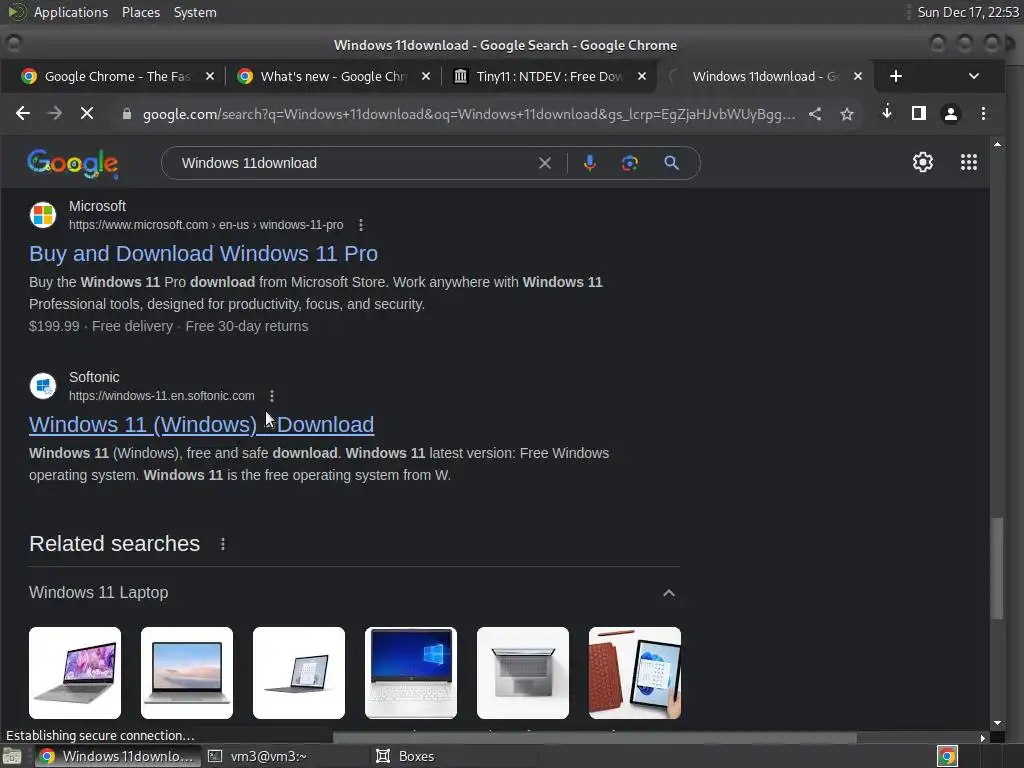
Task: Open more options for Microsoft result
Action: pos(361,225)
